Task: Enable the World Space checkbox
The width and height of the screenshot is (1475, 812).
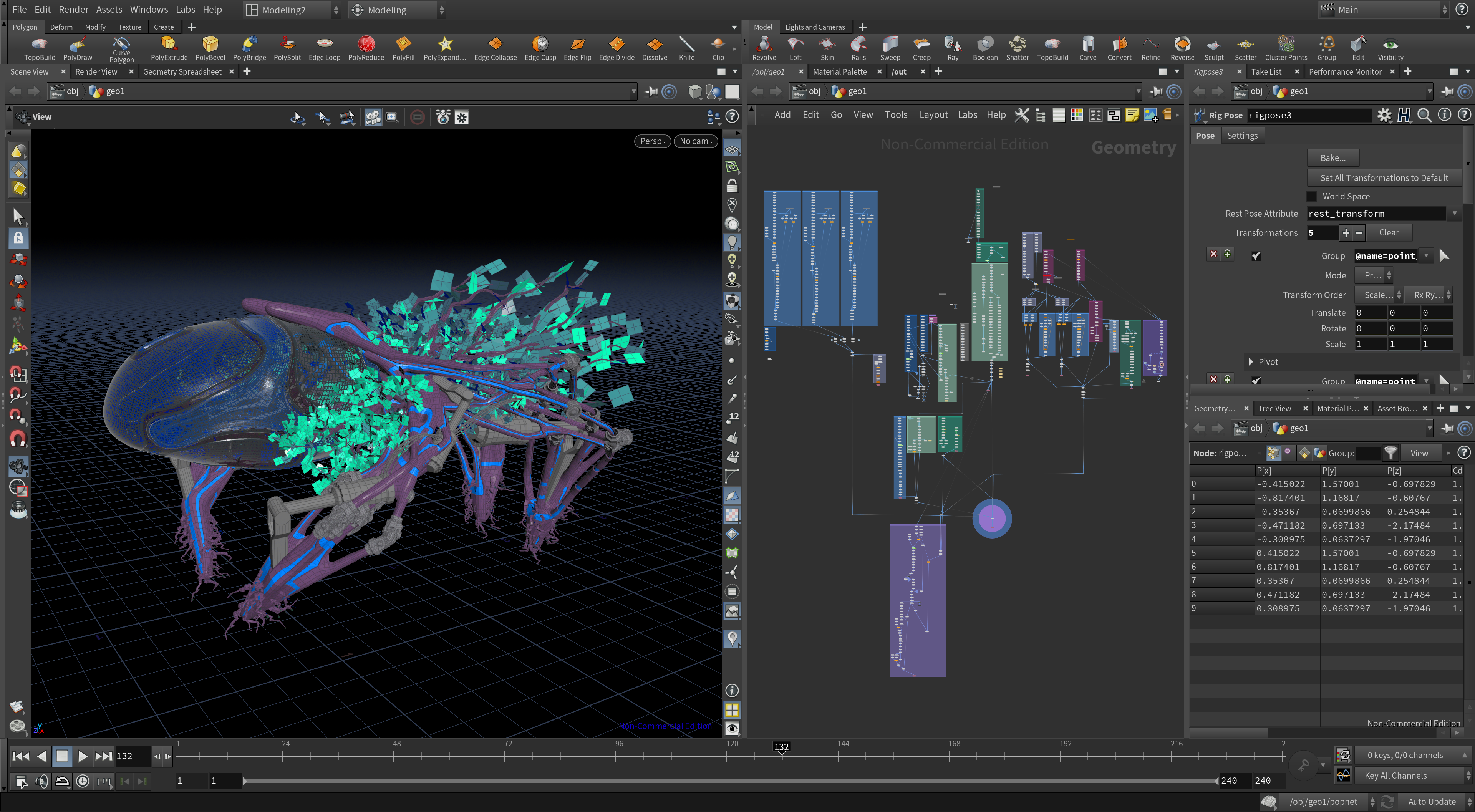Action: click(x=1312, y=196)
